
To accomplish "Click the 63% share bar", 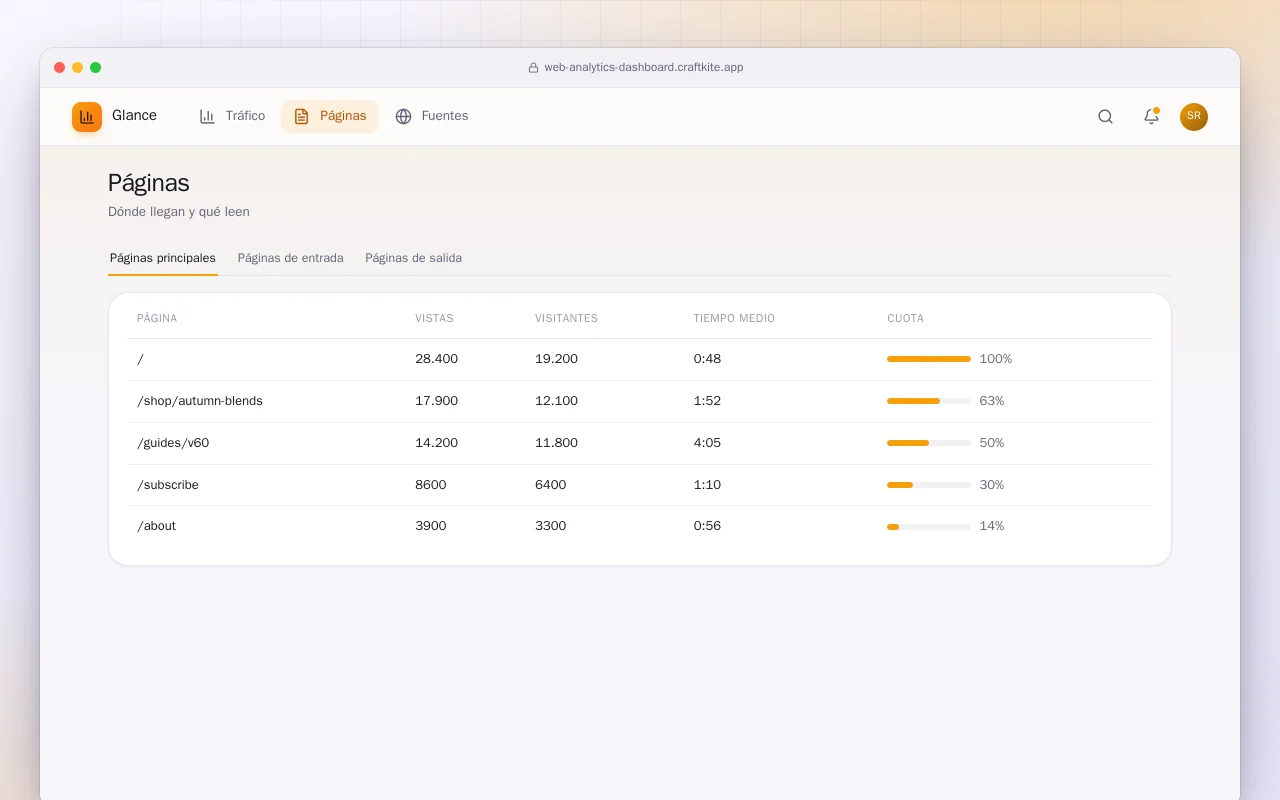I will click(x=929, y=401).
